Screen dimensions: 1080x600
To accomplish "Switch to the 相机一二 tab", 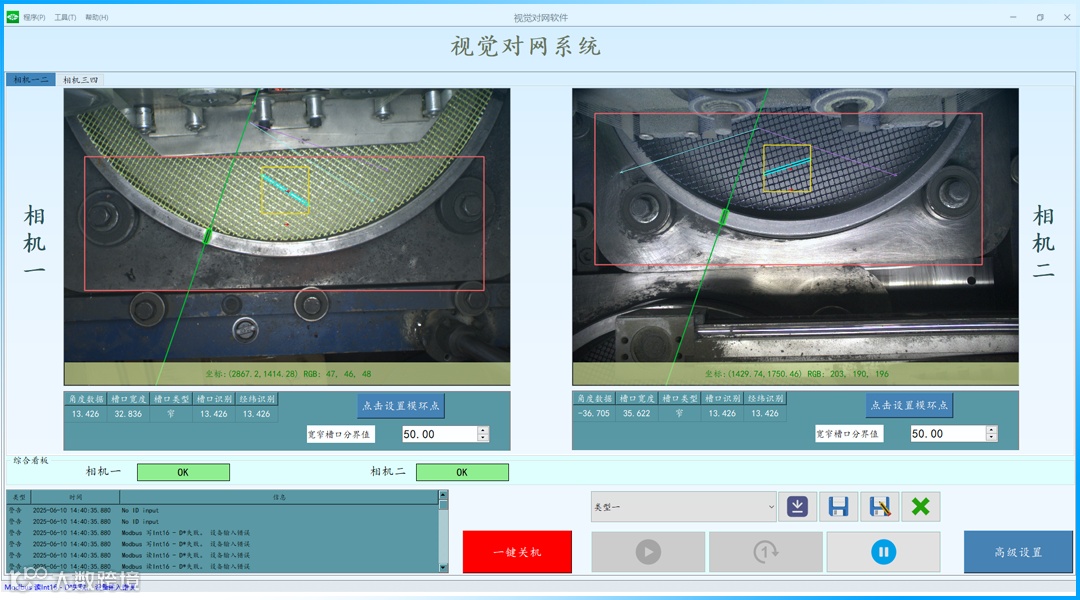I will click(31, 80).
